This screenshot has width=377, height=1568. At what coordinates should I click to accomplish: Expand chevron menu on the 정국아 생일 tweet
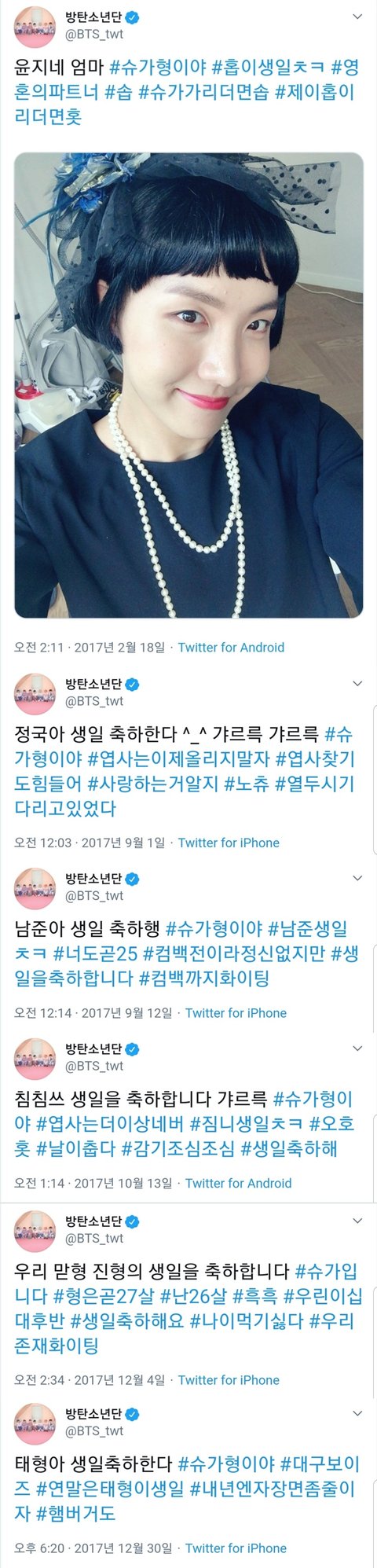(357, 684)
